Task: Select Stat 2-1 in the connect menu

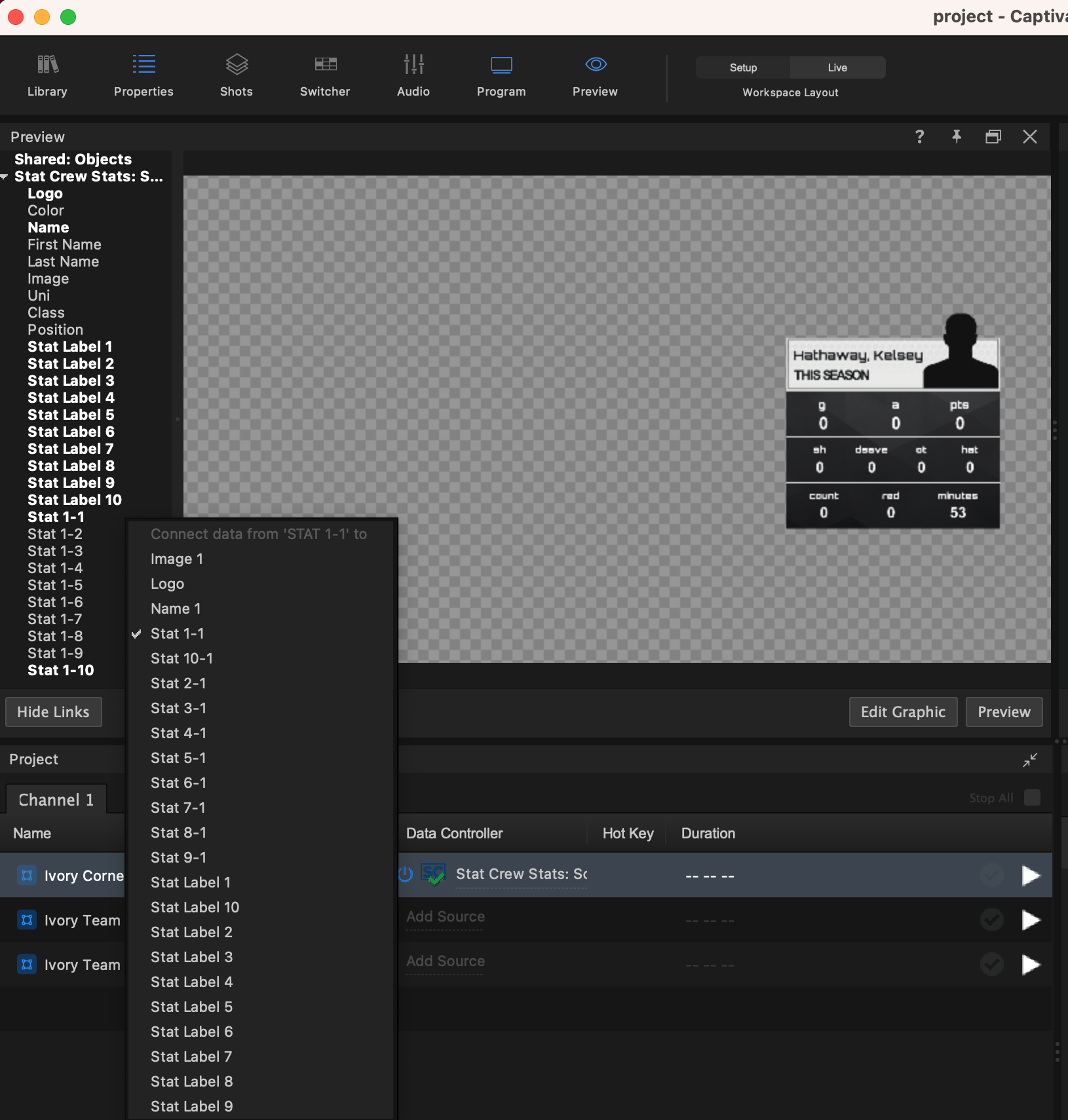Action: click(178, 683)
